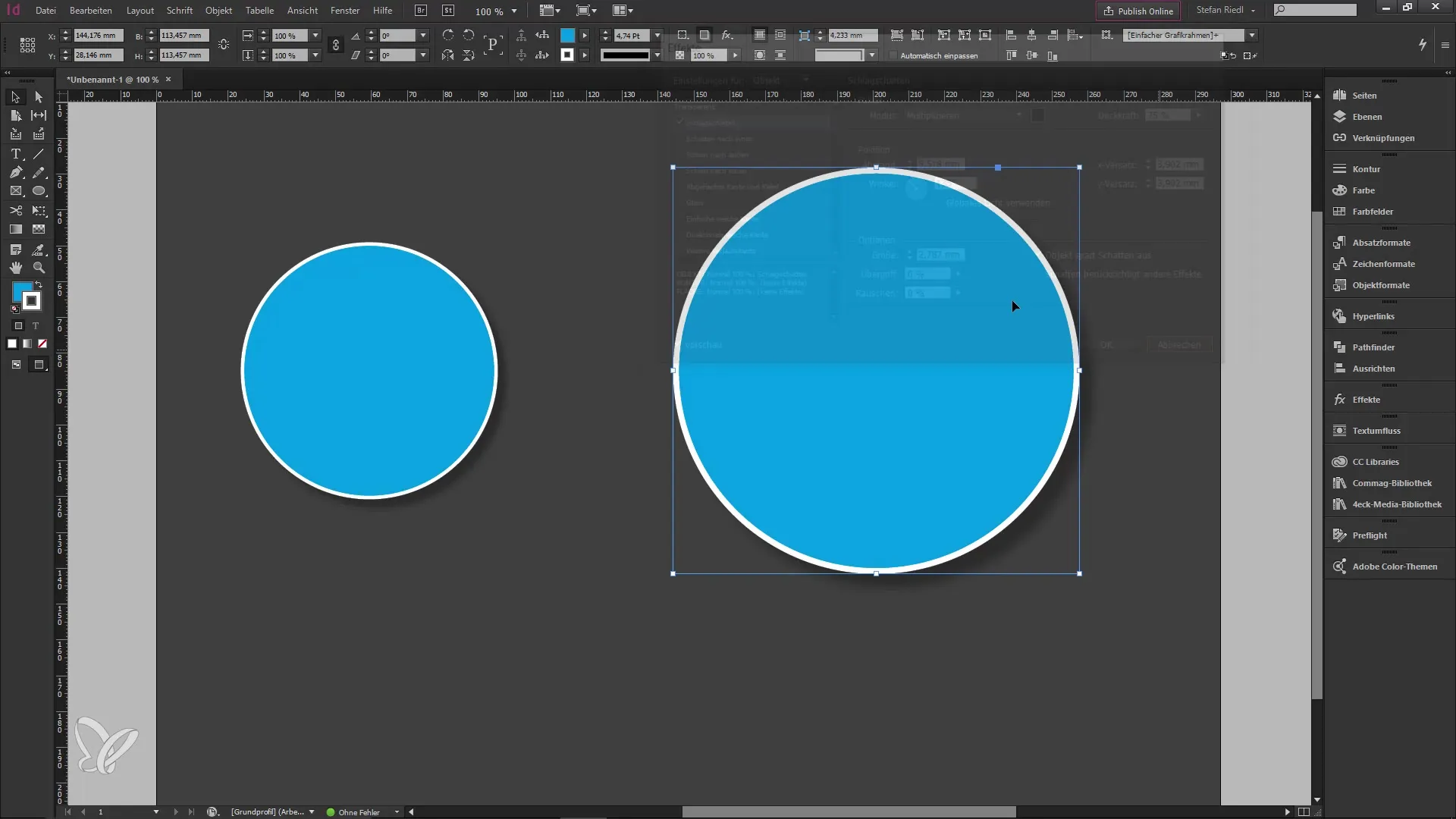Select the Free Transform tool

click(39, 210)
